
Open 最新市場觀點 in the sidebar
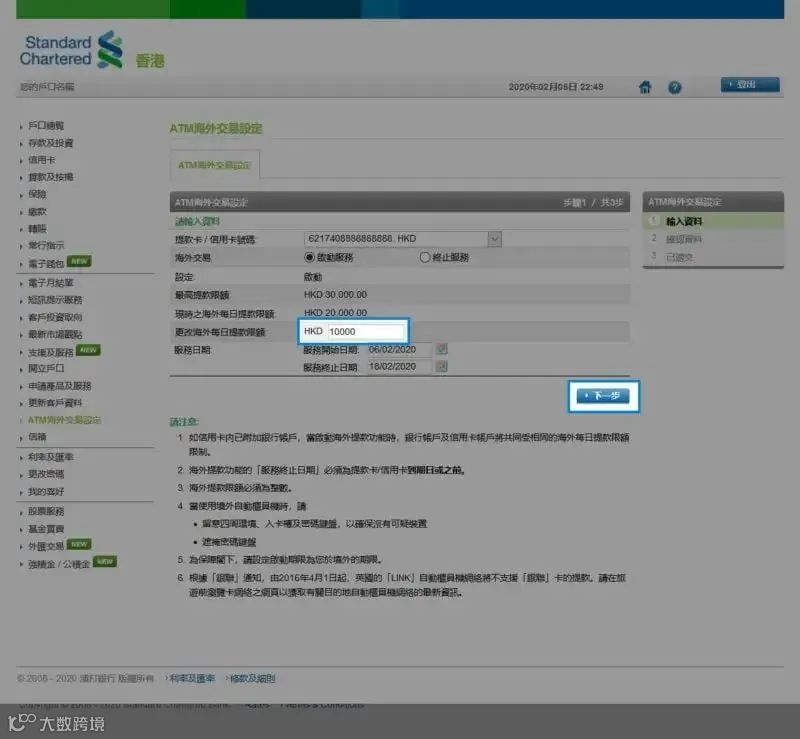pos(55,334)
